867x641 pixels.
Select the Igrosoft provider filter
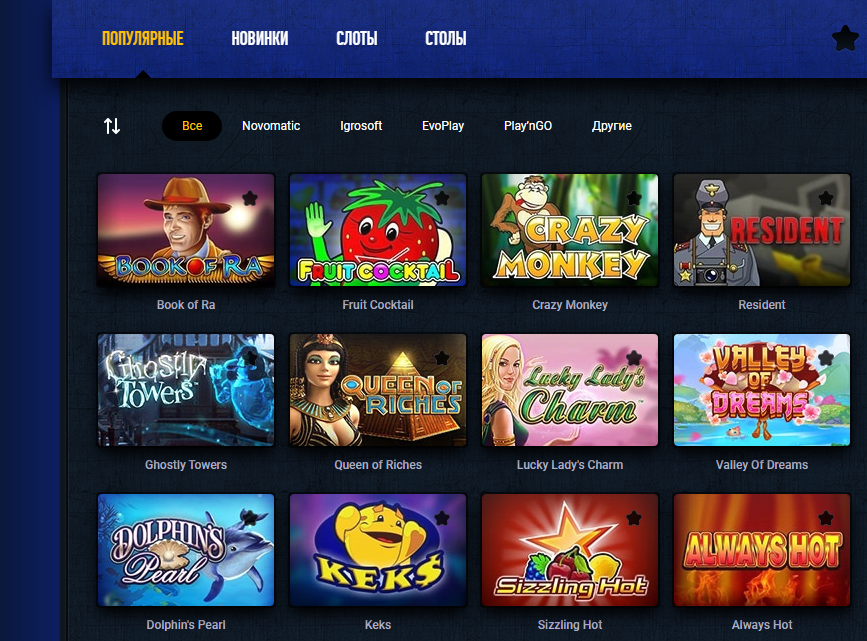(x=361, y=126)
